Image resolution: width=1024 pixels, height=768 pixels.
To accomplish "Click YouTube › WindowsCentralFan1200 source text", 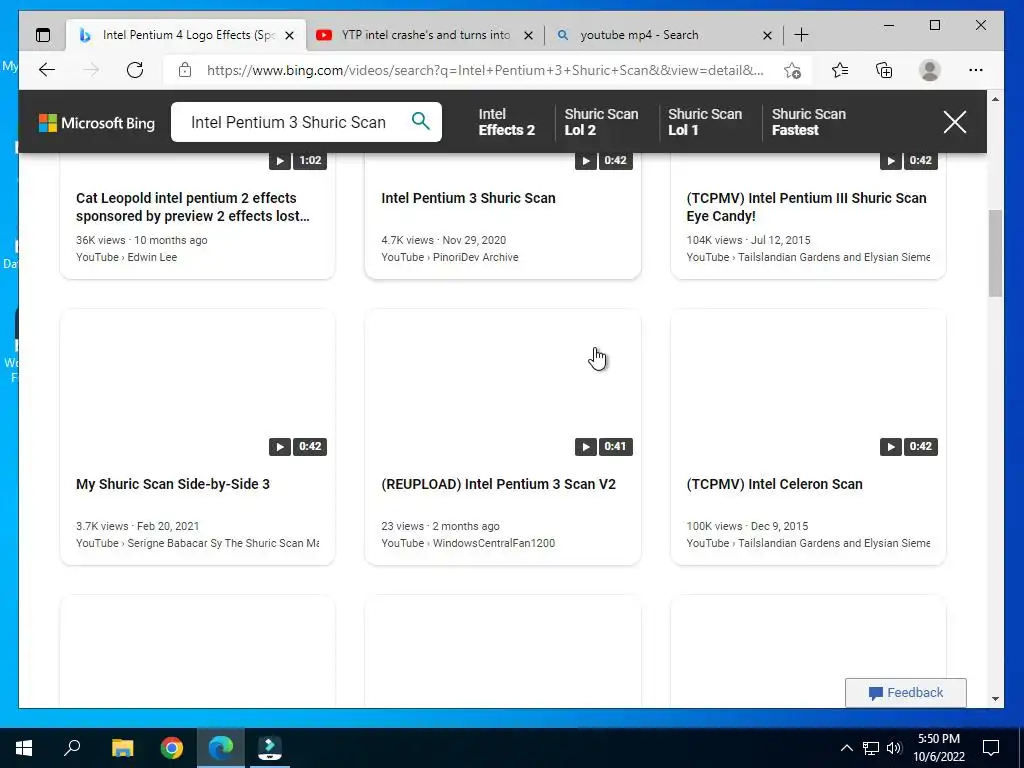I will click(x=468, y=543).
